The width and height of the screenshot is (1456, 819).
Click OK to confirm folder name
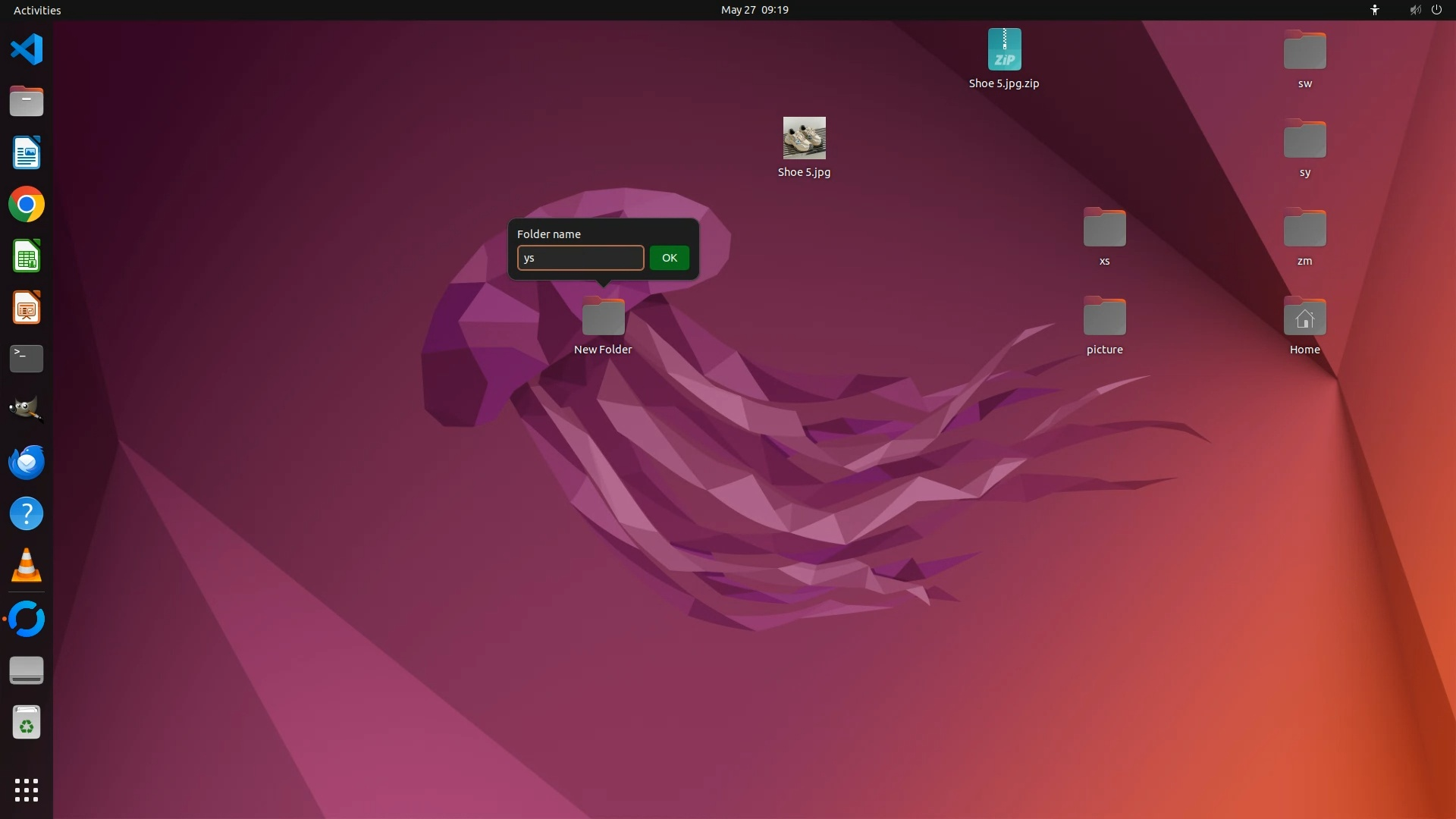(x=669, y=258)
